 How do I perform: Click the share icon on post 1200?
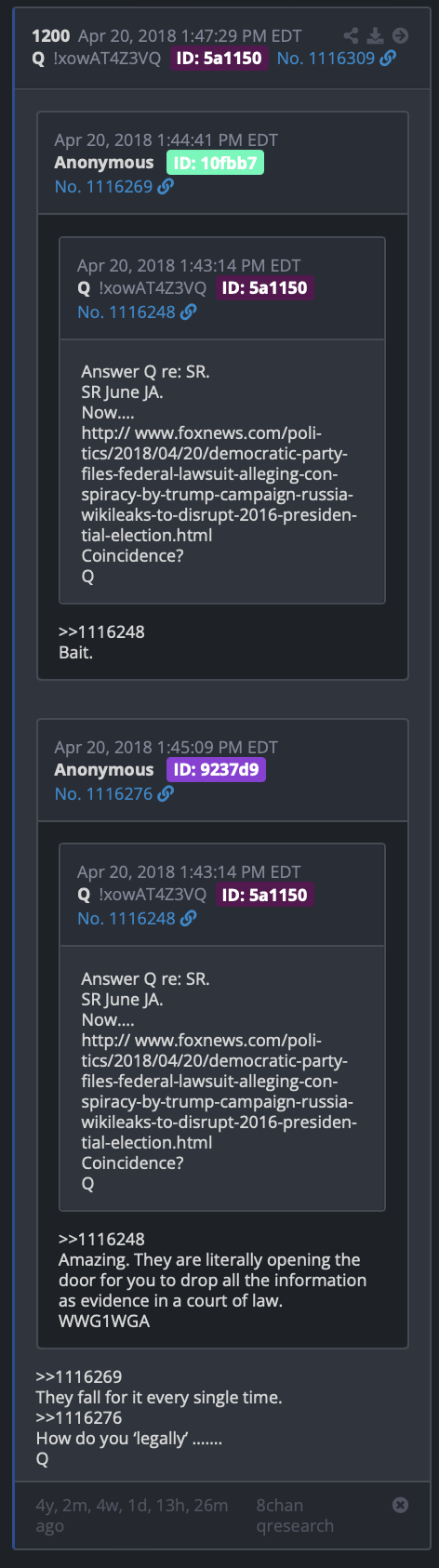(351, 35)
